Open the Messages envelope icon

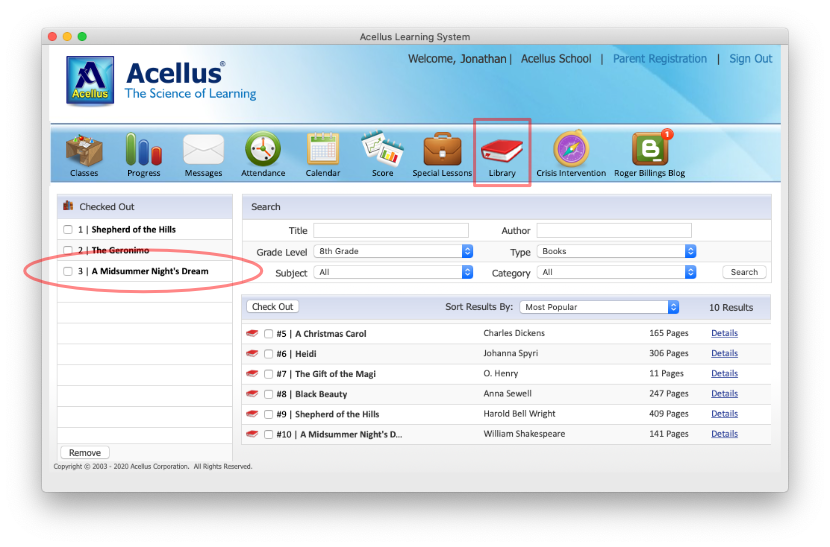click(x=203, y=149)
